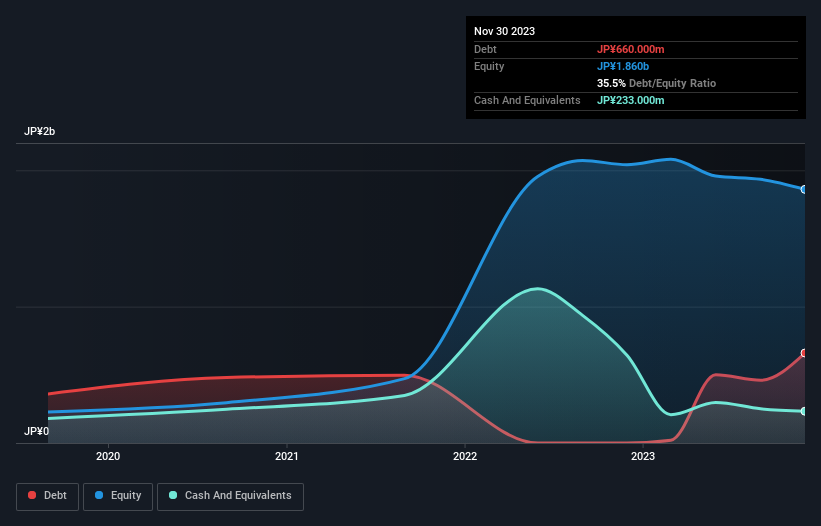The image size is (821, 526).
Task: Click the red Debt legend dot
Action: [x=32, y=495]
